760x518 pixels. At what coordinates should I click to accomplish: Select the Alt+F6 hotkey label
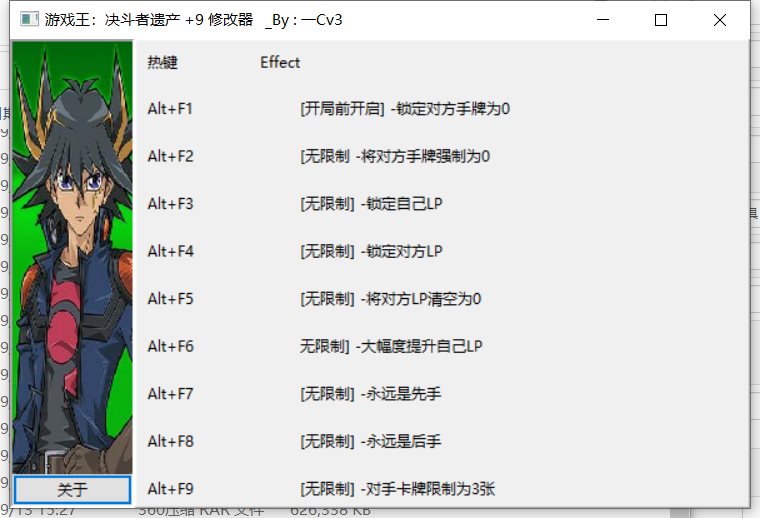point(171,346)
